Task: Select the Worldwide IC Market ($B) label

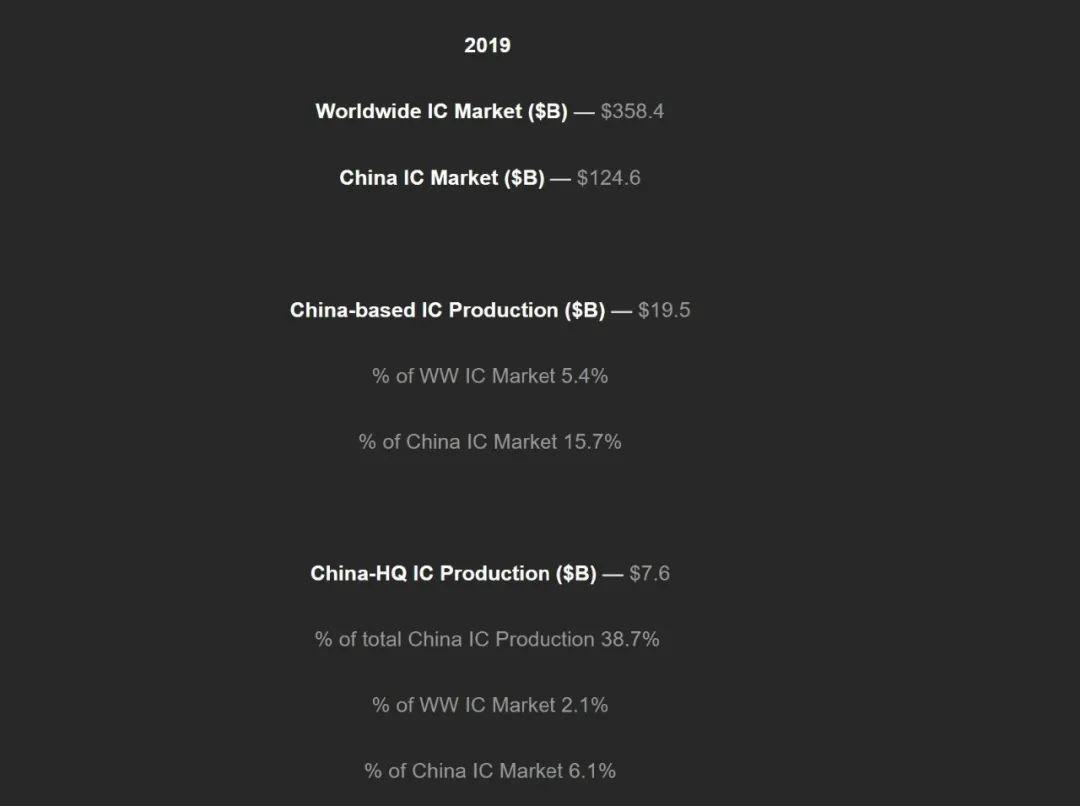Action: (x=441, y=111)
